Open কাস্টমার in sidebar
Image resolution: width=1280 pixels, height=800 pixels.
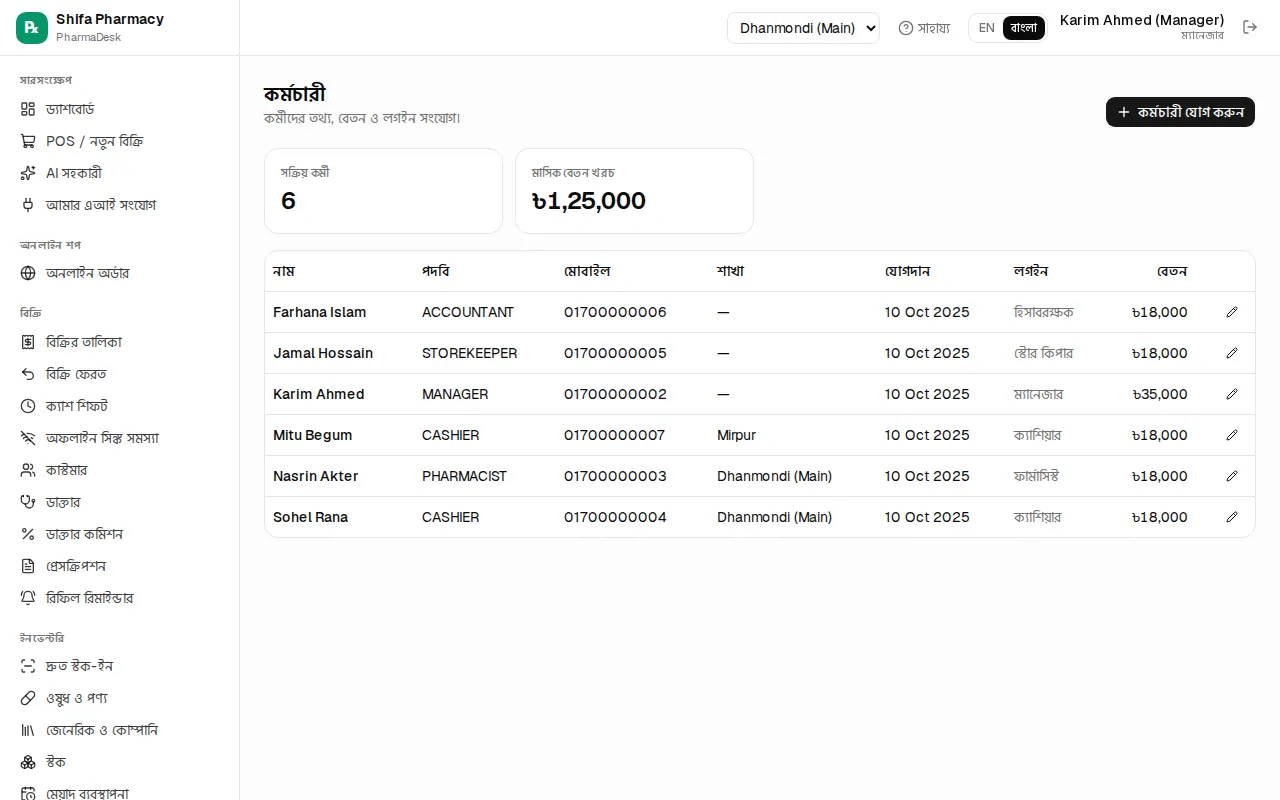[120, 470]
